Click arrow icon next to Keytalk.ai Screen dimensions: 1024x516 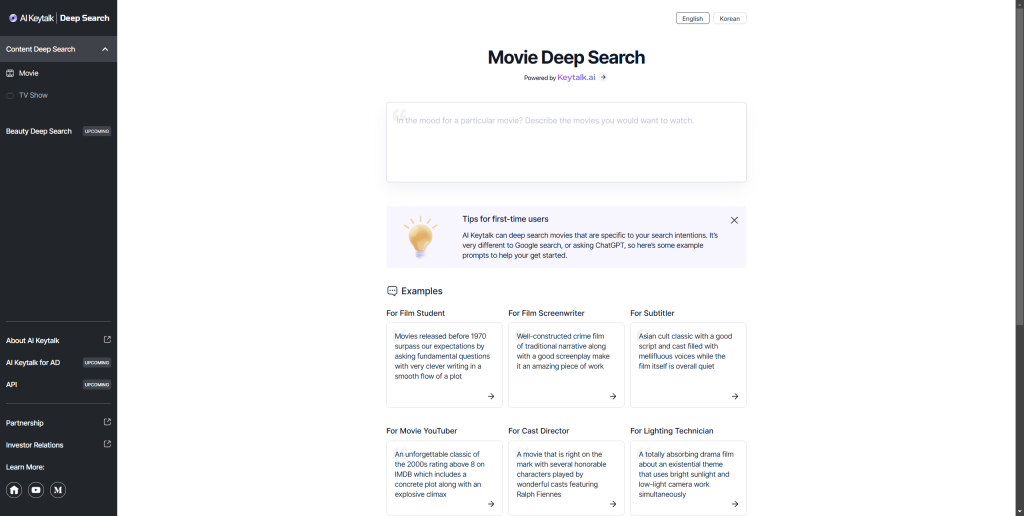603,77
